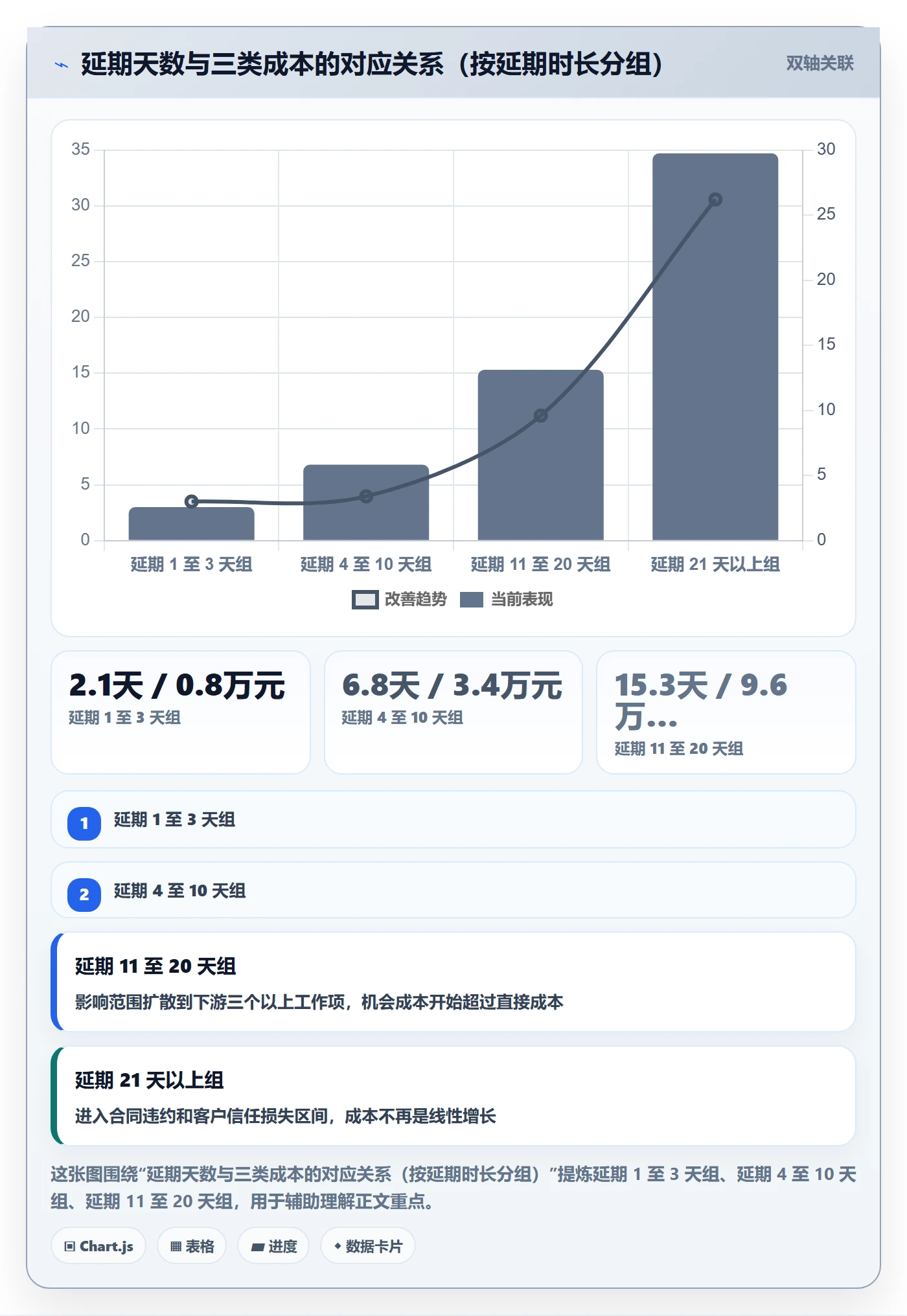Click the 改善趋势 legend color swatch
The width and height of the screenshot is (907, 1316).
coord(365,600)
